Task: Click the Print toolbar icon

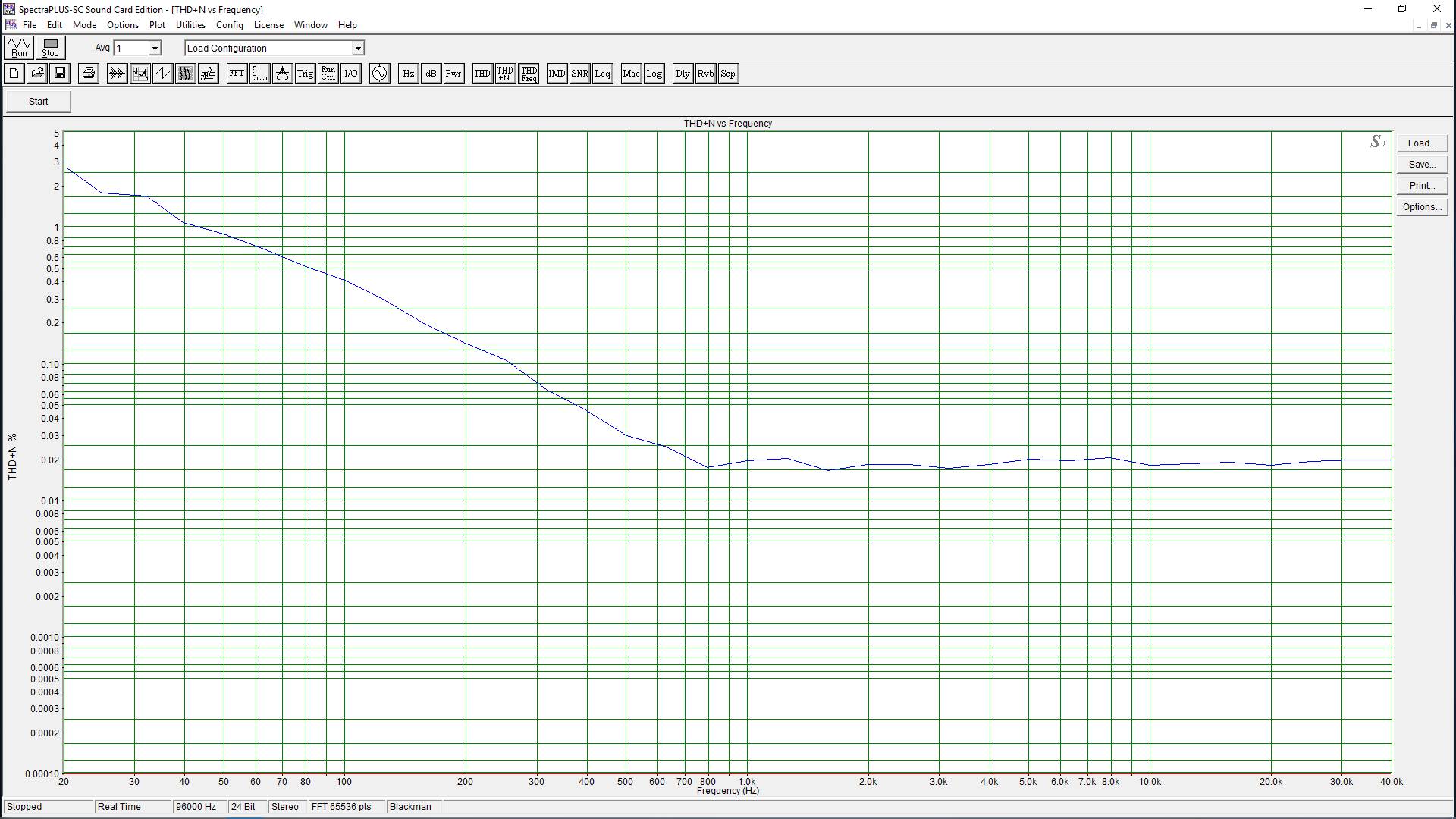Action: 89,74
